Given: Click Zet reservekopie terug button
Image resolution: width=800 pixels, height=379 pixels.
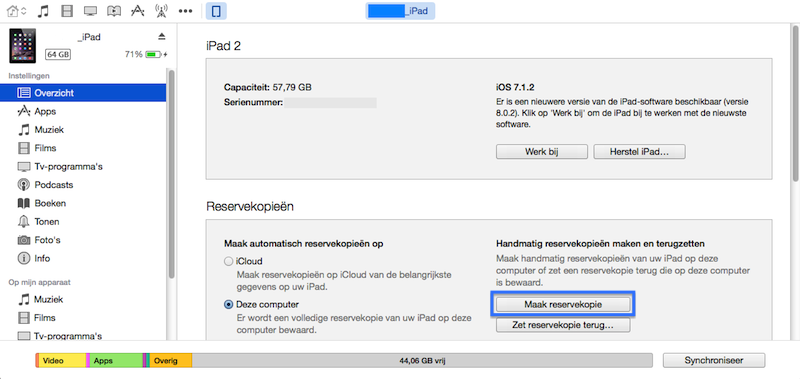Looking at the screenshot, I should pos(563,324).
